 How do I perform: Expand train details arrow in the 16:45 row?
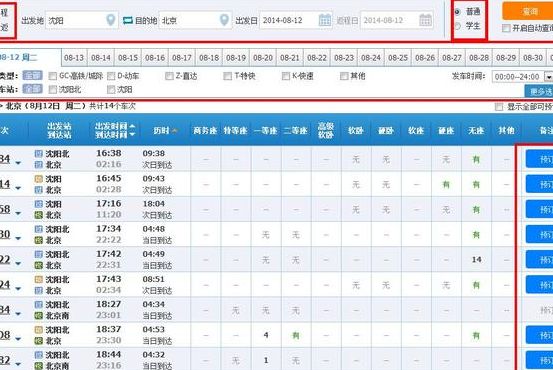point(18,188)
